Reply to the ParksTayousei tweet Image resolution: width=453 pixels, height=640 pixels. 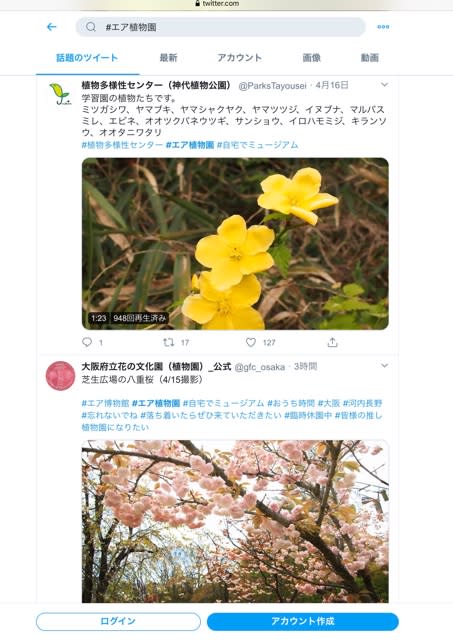click(x=87, y=342)
